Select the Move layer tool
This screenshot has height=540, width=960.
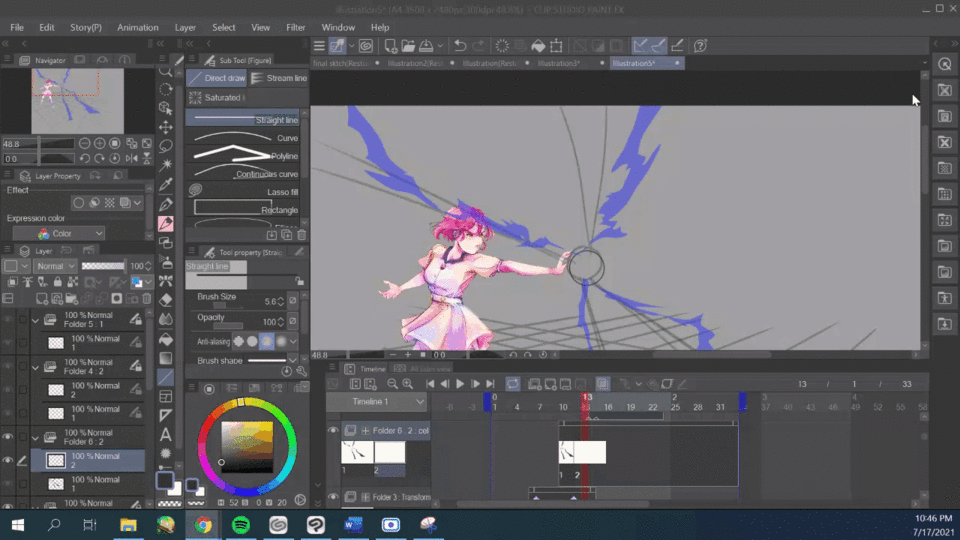(x=165, y=127)
